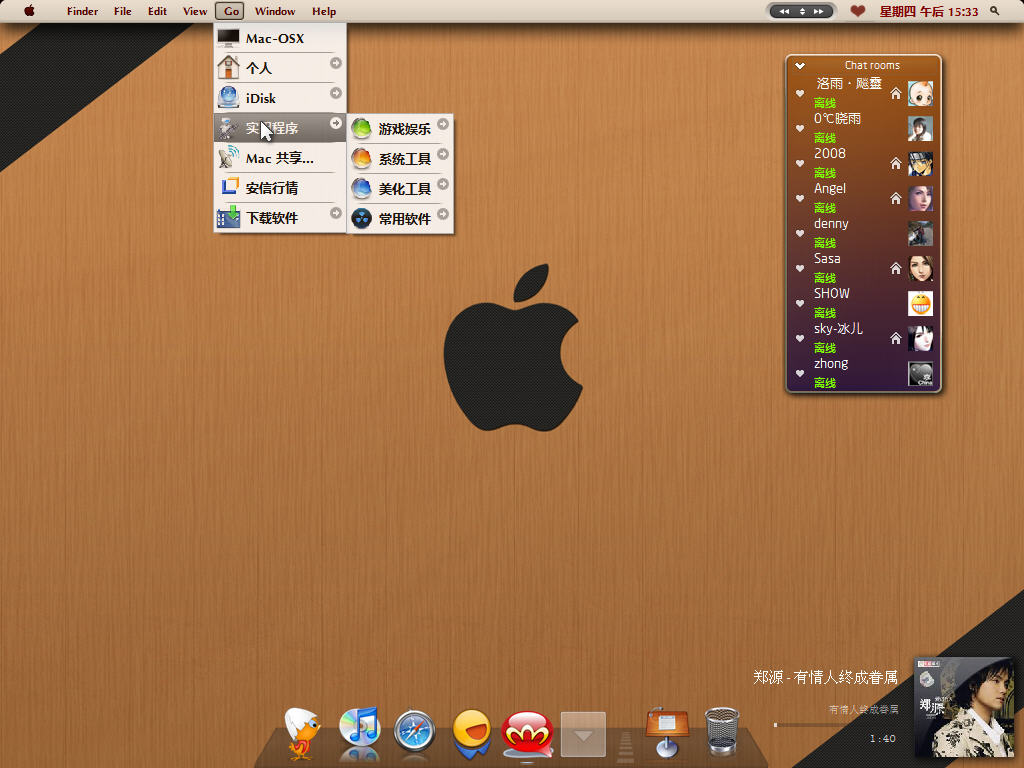Close the open Go menu
This screenshot has height=768, width=1024.
[x=230, y=11]
